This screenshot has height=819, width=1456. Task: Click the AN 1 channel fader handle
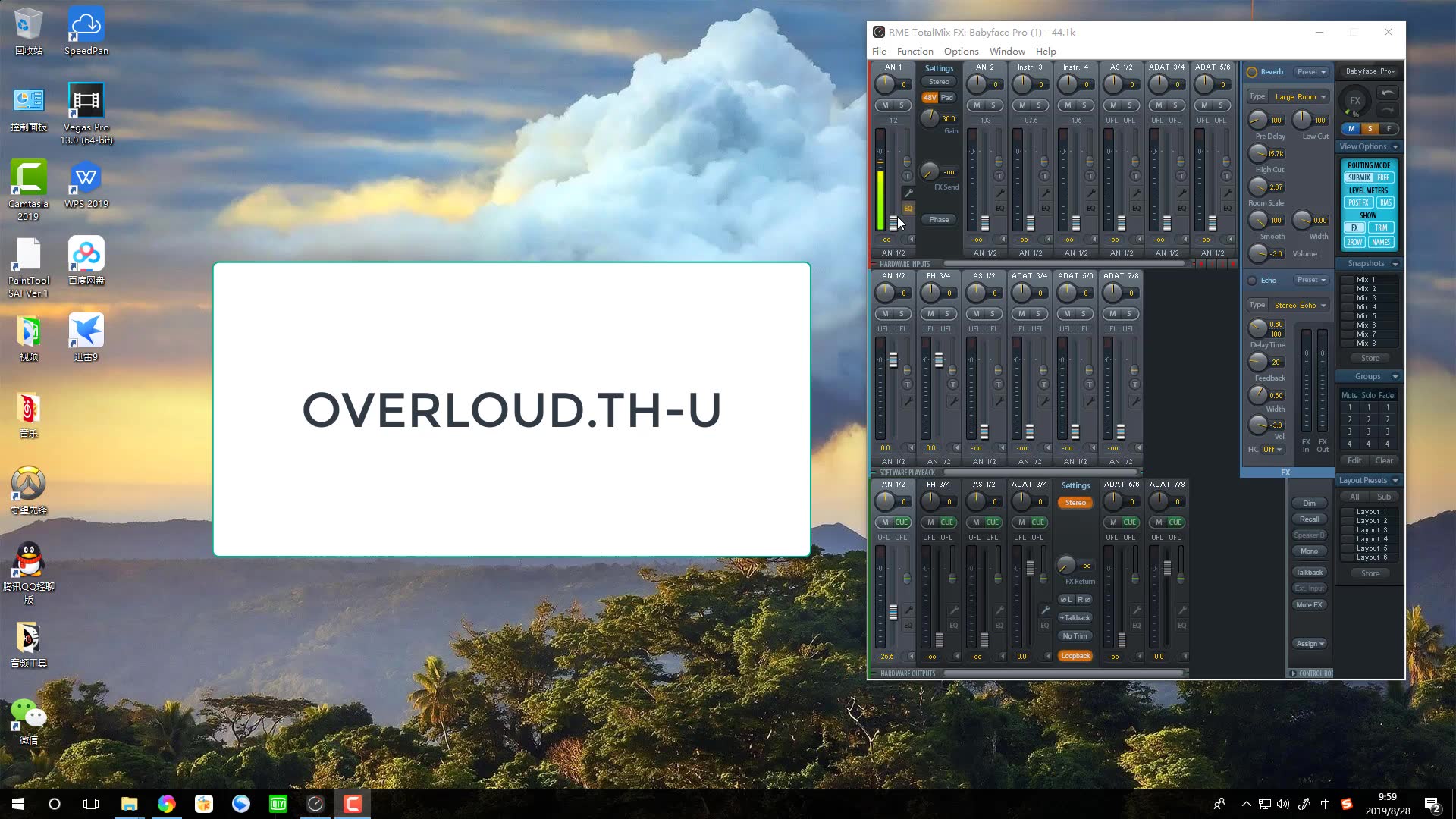tap(893, 222)
